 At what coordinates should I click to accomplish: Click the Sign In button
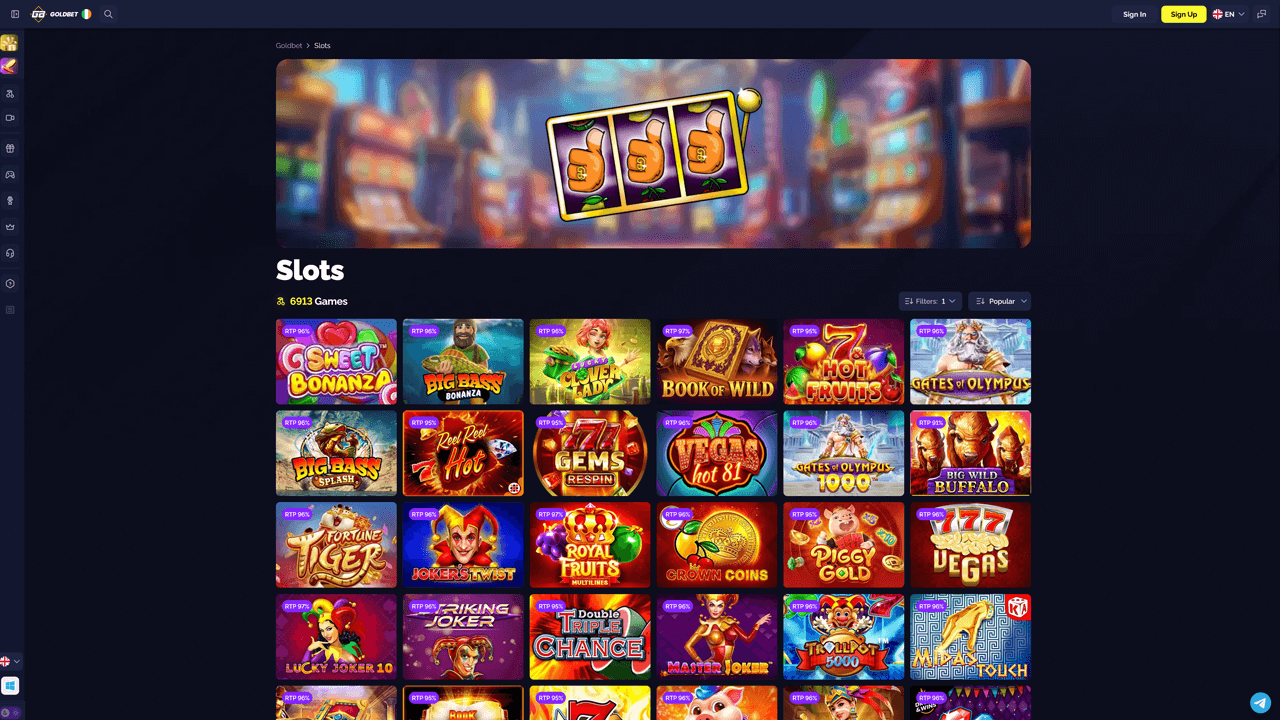tap(1134, 14)
